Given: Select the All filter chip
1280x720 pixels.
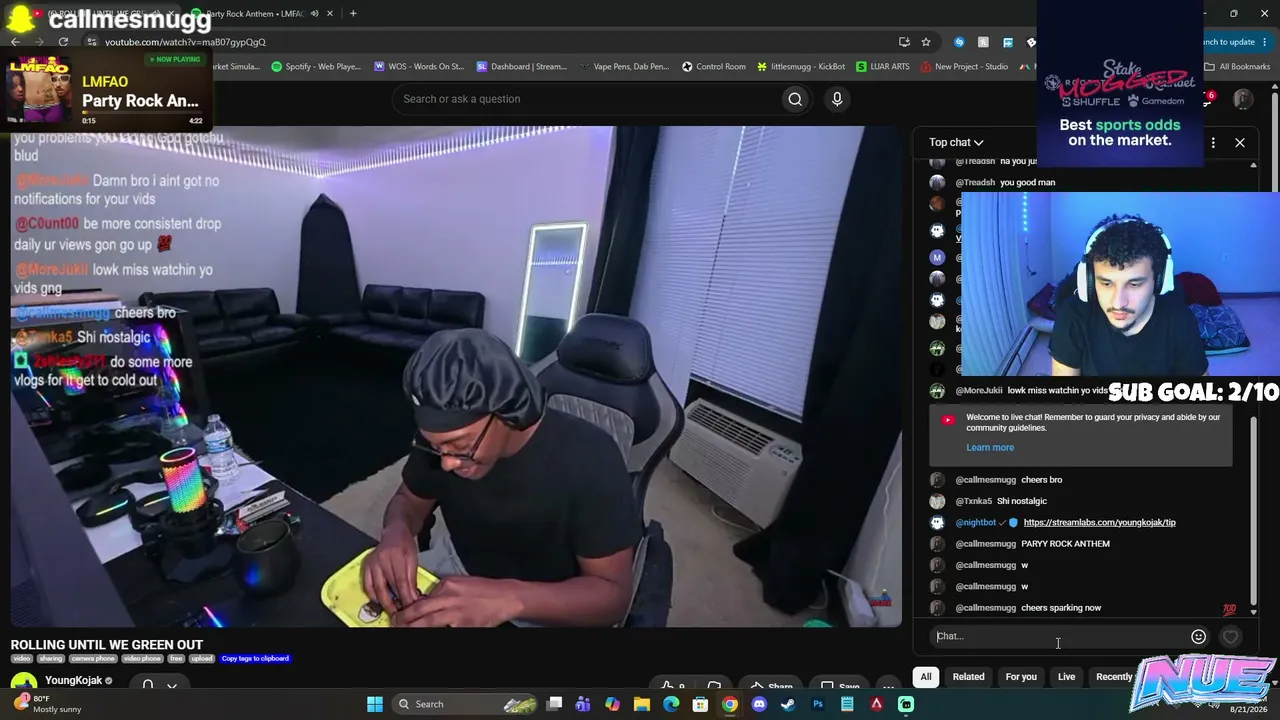Looking at the screenshot, I should [926, 677].
